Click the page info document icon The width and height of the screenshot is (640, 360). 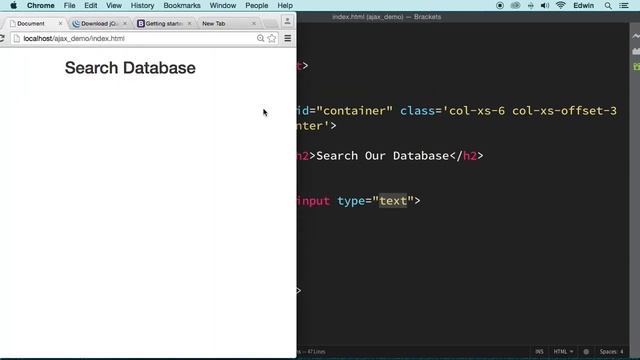point(17,38)
